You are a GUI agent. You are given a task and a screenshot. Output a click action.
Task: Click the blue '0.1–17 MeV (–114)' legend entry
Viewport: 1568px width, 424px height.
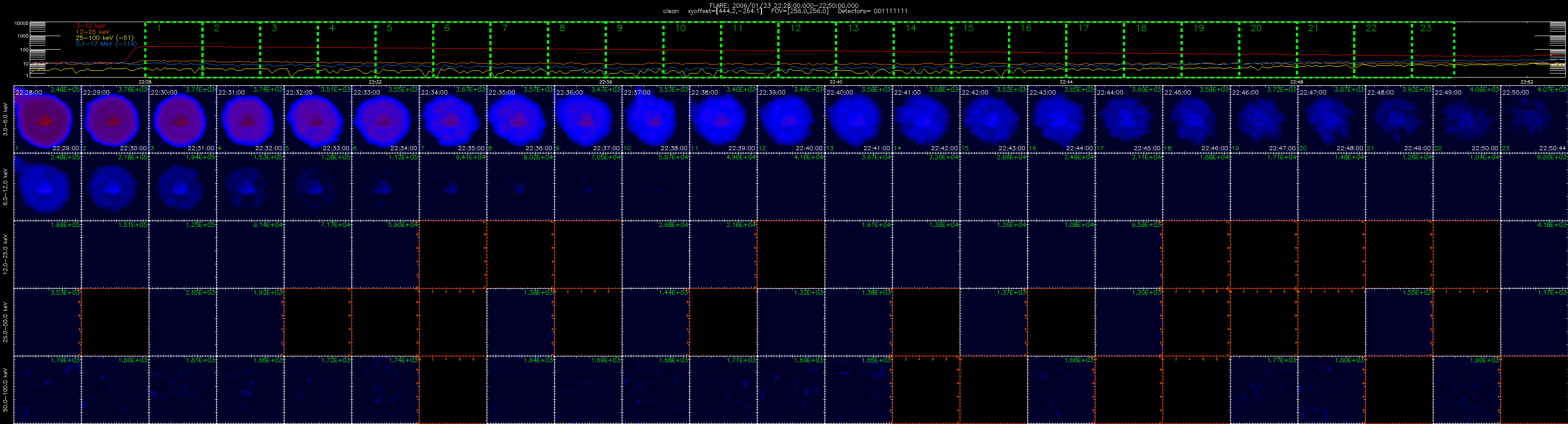(106, 44)
